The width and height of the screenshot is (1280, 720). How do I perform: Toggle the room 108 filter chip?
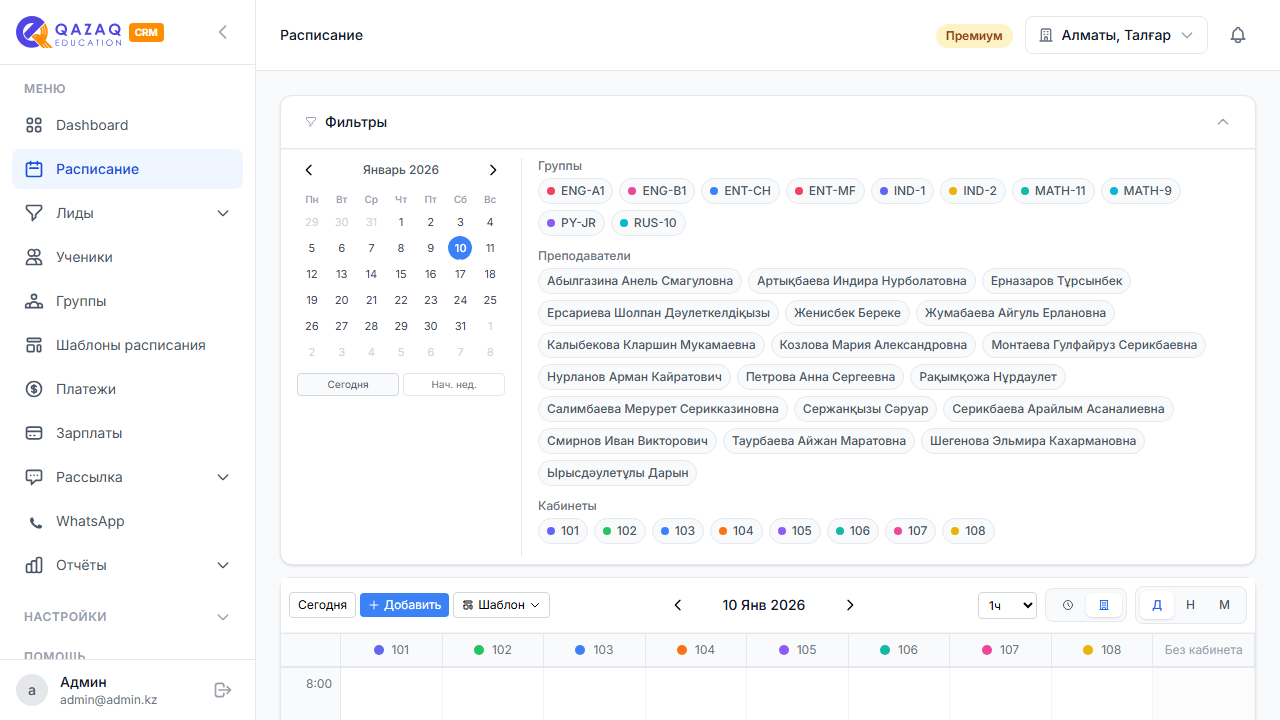point(968,531)
